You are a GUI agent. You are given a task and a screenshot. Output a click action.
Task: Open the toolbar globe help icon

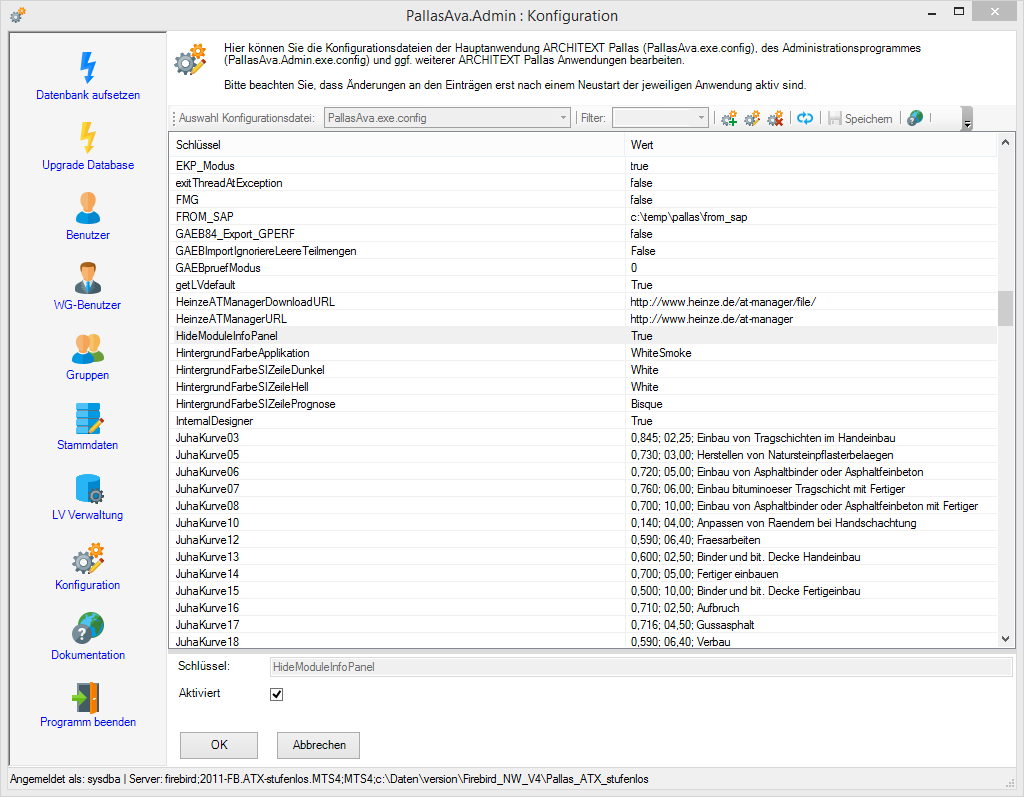point(915,118)
